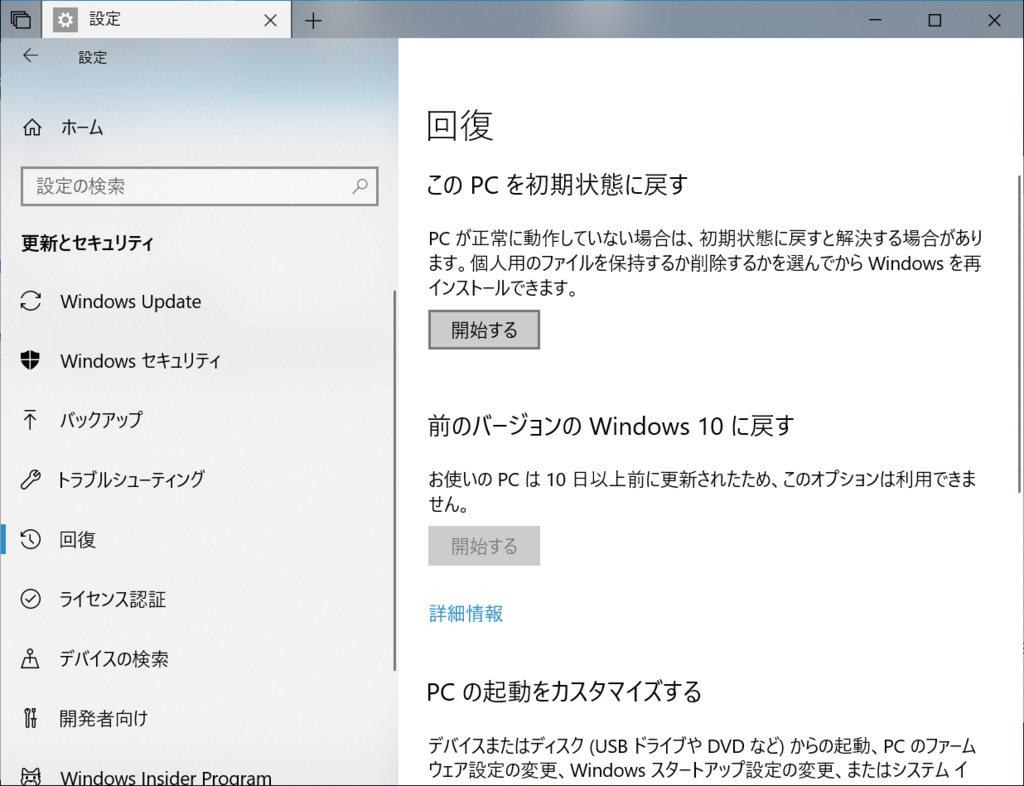The width and height of the screenshot is (1024, 786).
Task: Click the home icon beside ホーム
Action: point(32,127)
